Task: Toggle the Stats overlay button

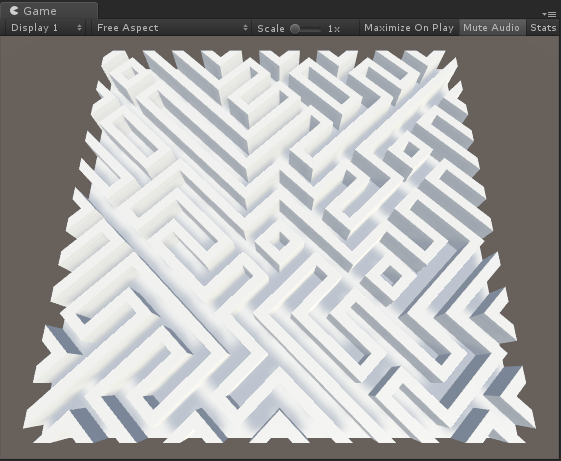Action: point(543,28)
